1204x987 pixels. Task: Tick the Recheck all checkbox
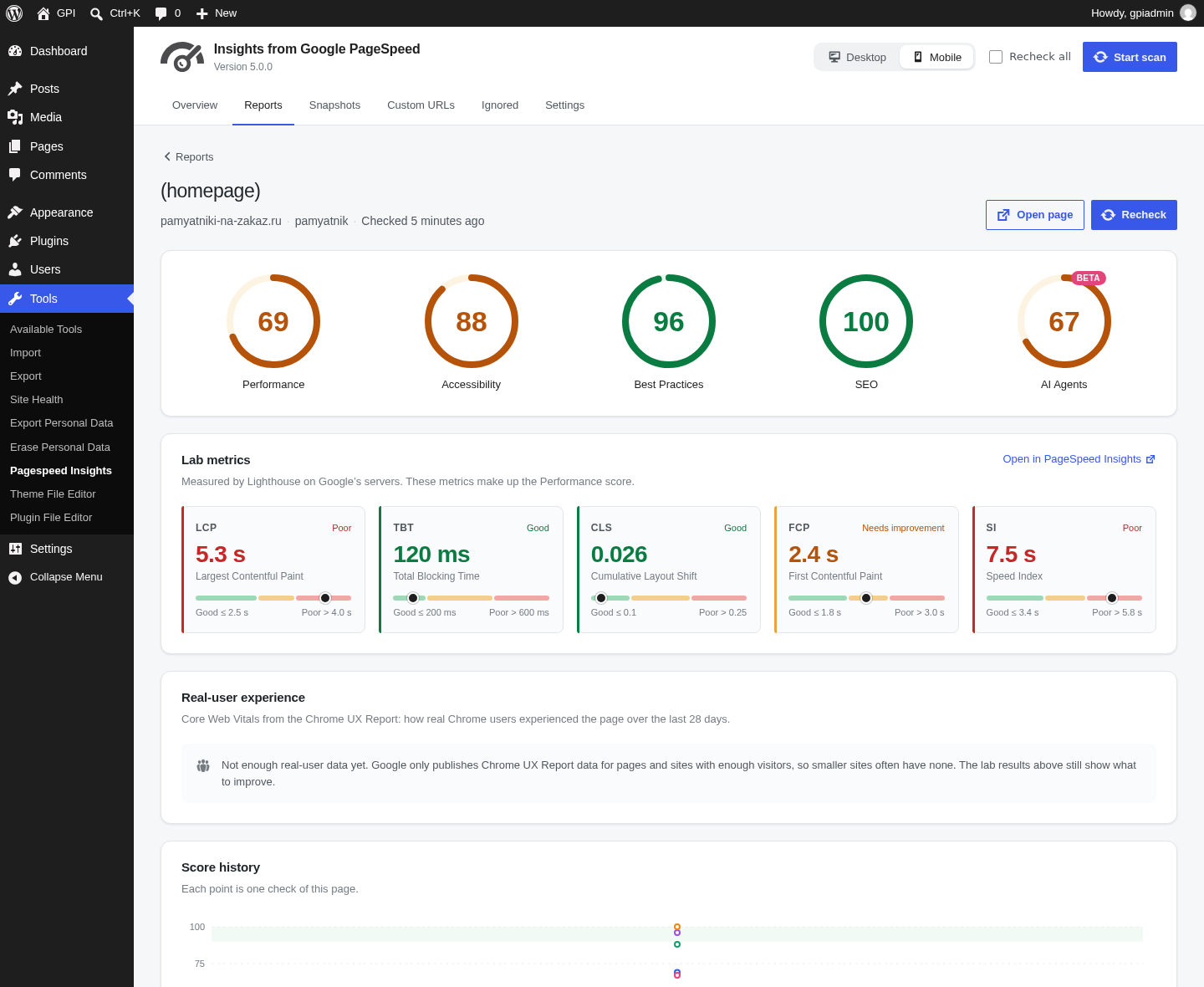996,57
